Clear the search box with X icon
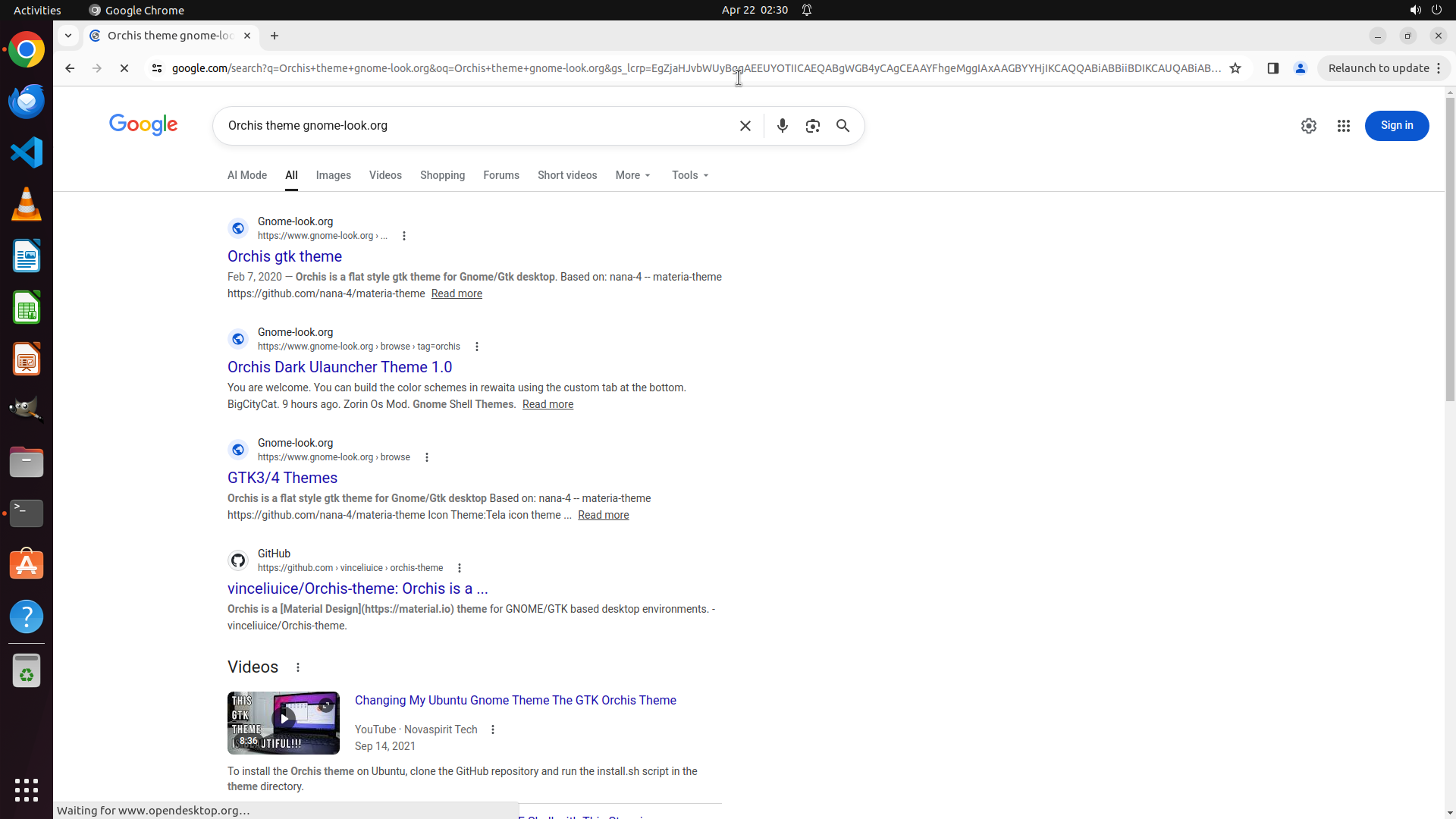Screen dimensions: 1456x819 tap(745, 126)
